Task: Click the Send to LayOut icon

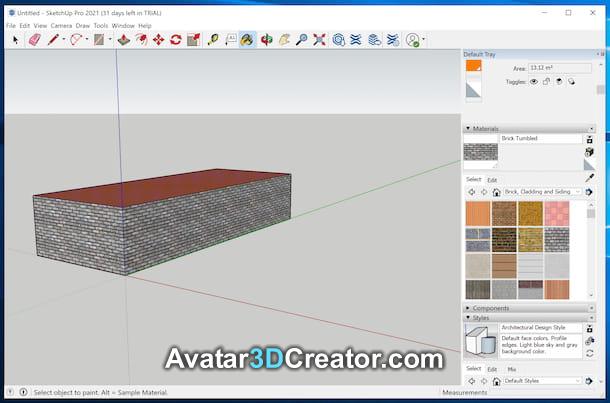Action: [x=374, y=40]
